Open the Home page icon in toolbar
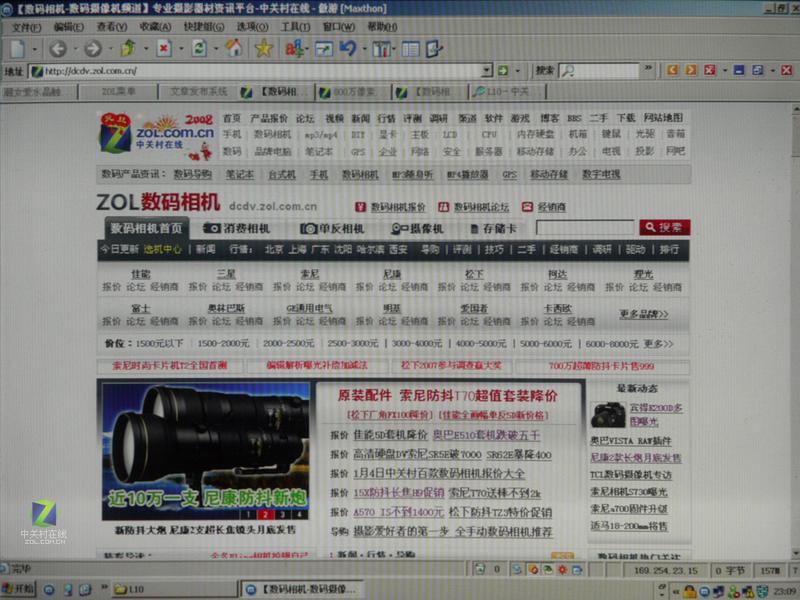 tap(234, 48)
